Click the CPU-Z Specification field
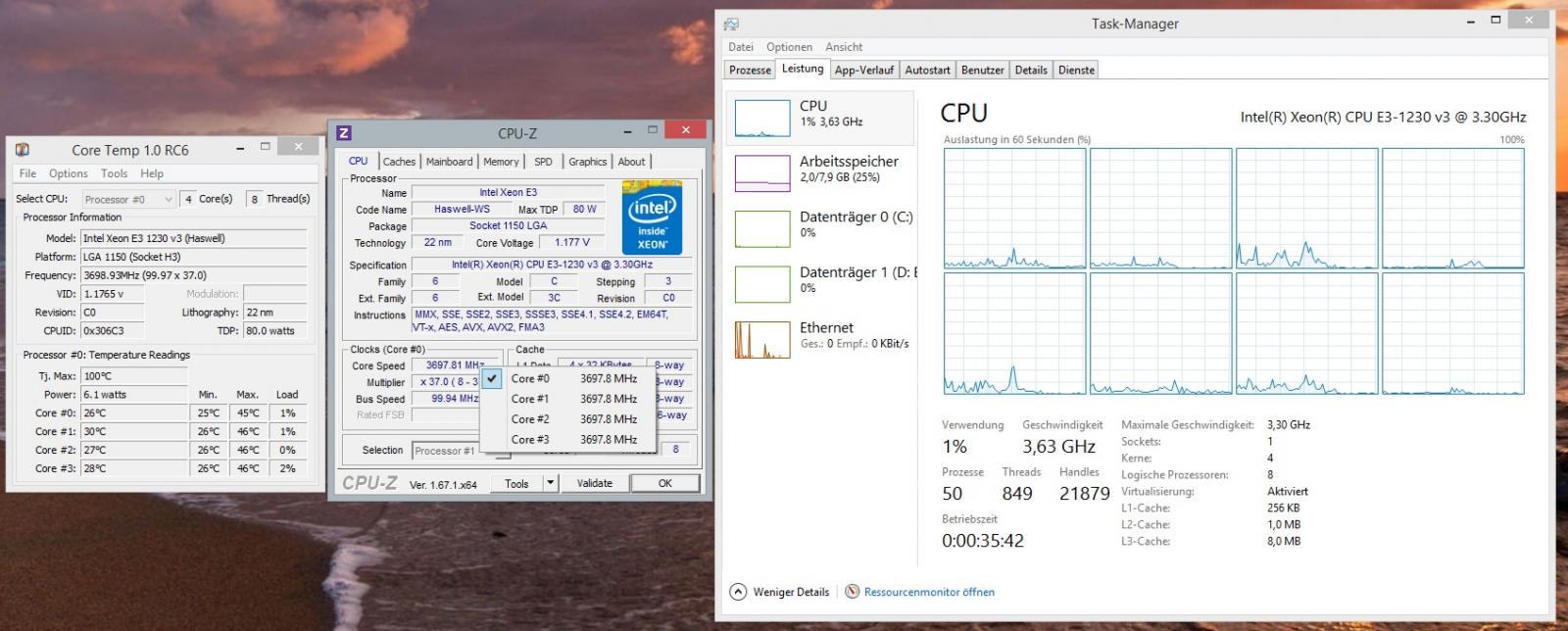The height and width of the screenshot is (631, 1568). [x=552, y=265]
